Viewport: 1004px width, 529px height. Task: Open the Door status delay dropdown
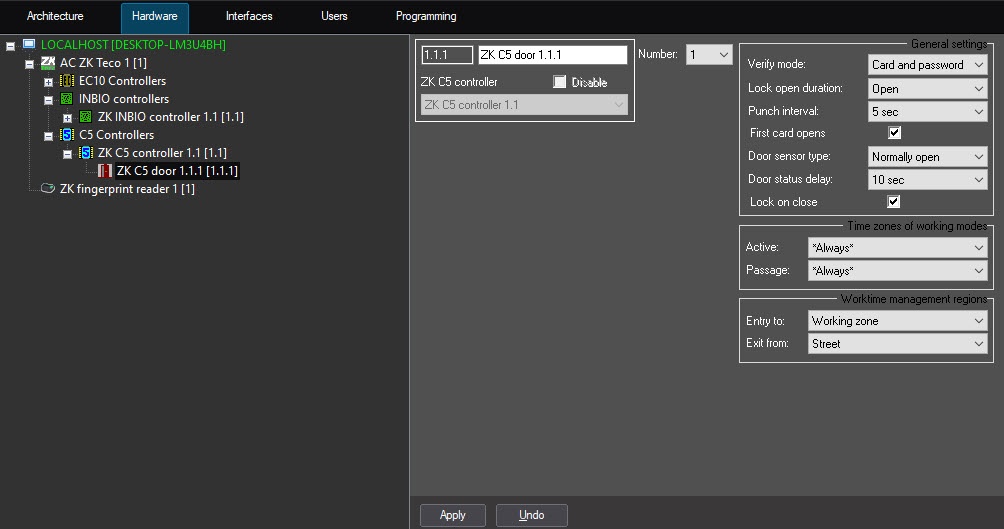927,179
